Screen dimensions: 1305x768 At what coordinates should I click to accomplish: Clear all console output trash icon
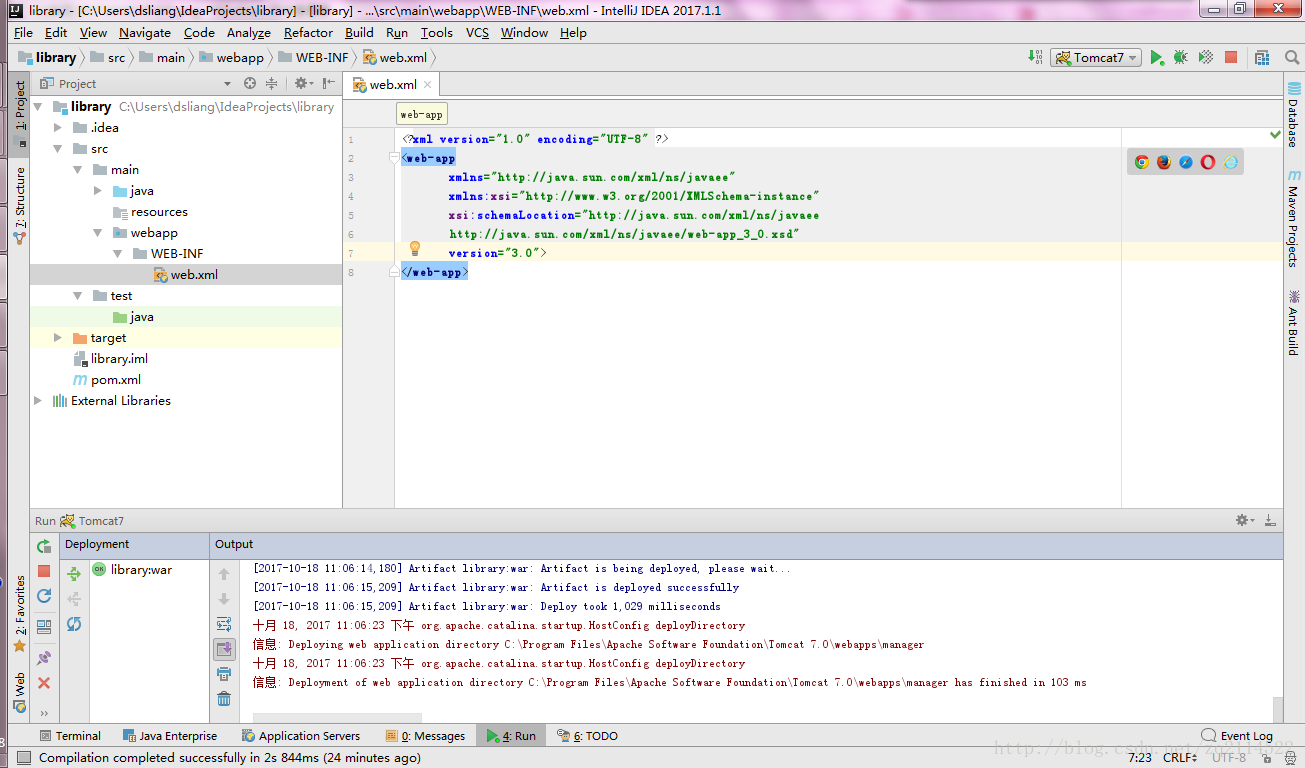224,699
